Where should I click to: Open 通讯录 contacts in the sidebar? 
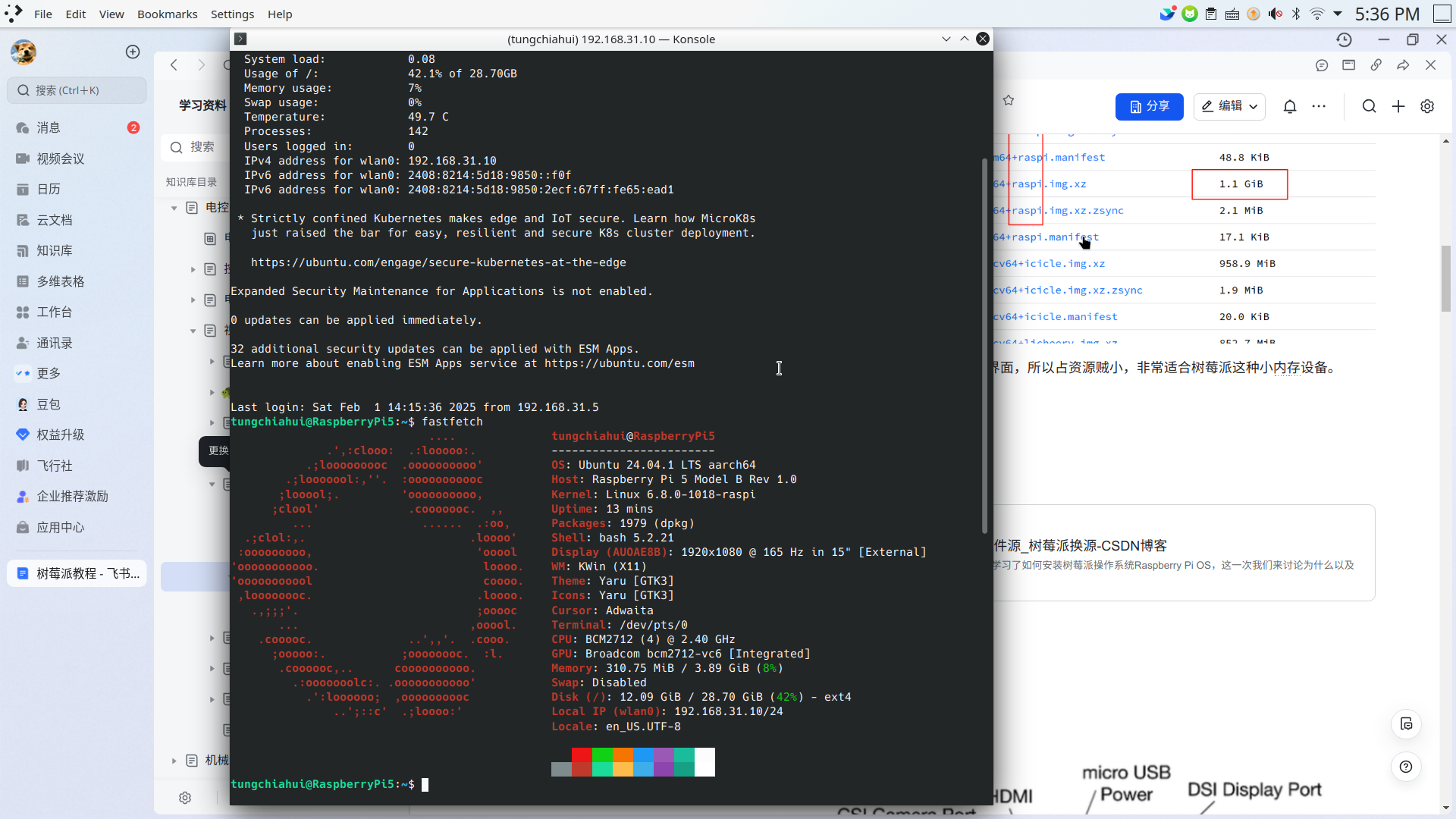tap(77, 343)
